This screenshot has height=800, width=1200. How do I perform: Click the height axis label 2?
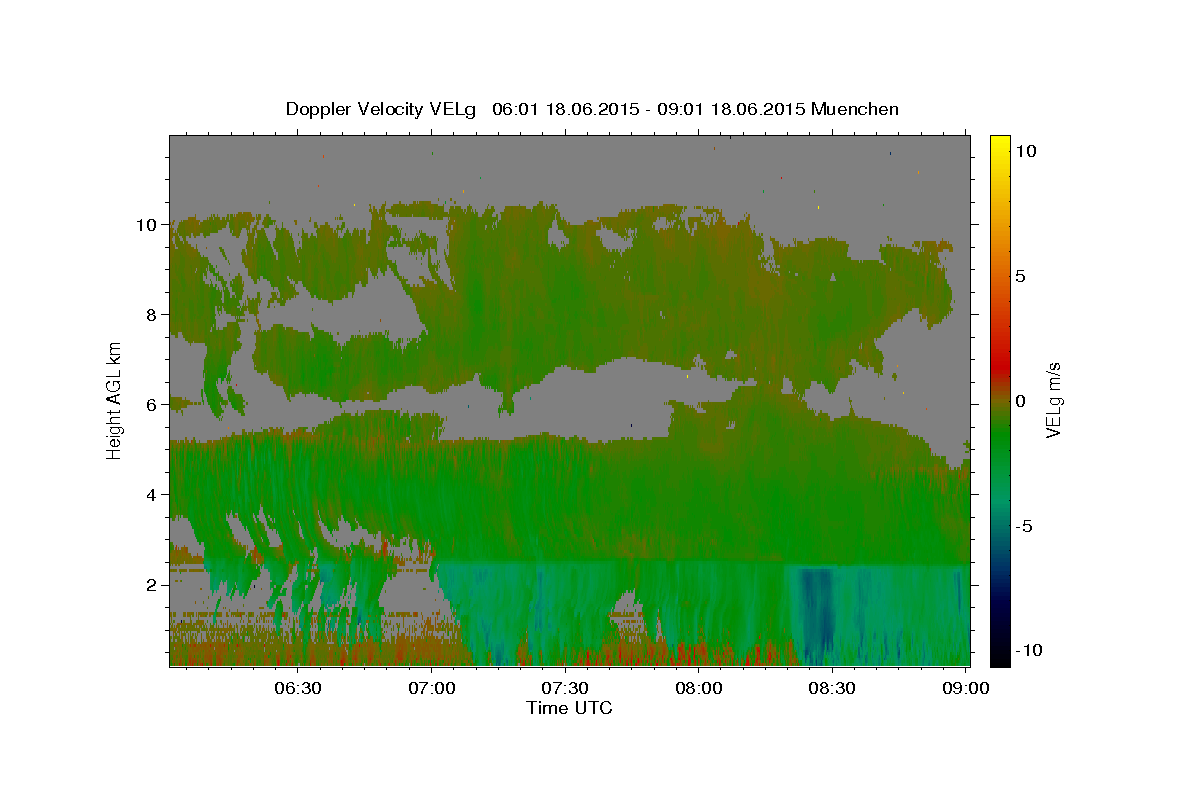coord(151,585)
